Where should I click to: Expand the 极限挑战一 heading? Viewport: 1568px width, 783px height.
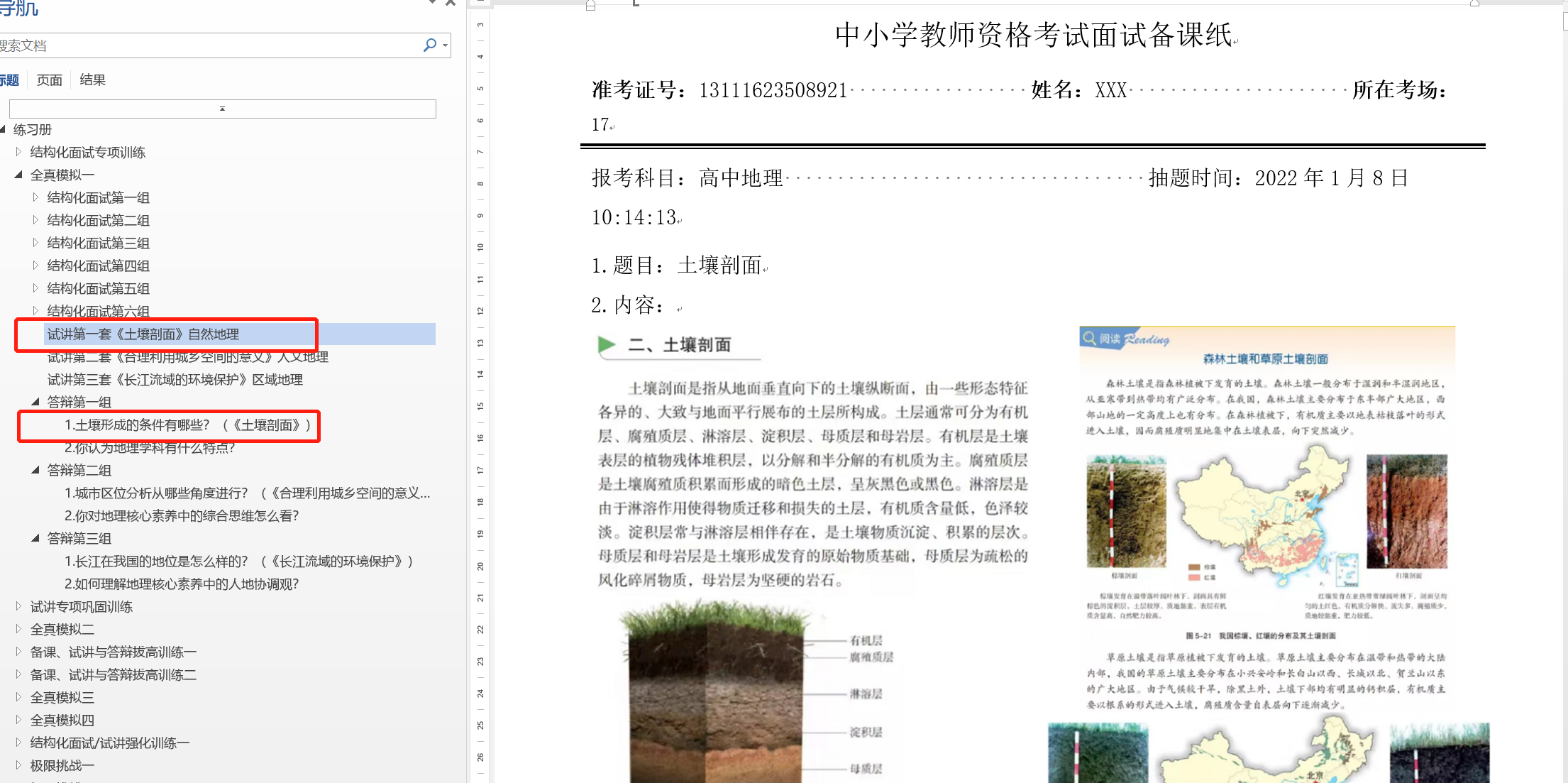[18, 765]
